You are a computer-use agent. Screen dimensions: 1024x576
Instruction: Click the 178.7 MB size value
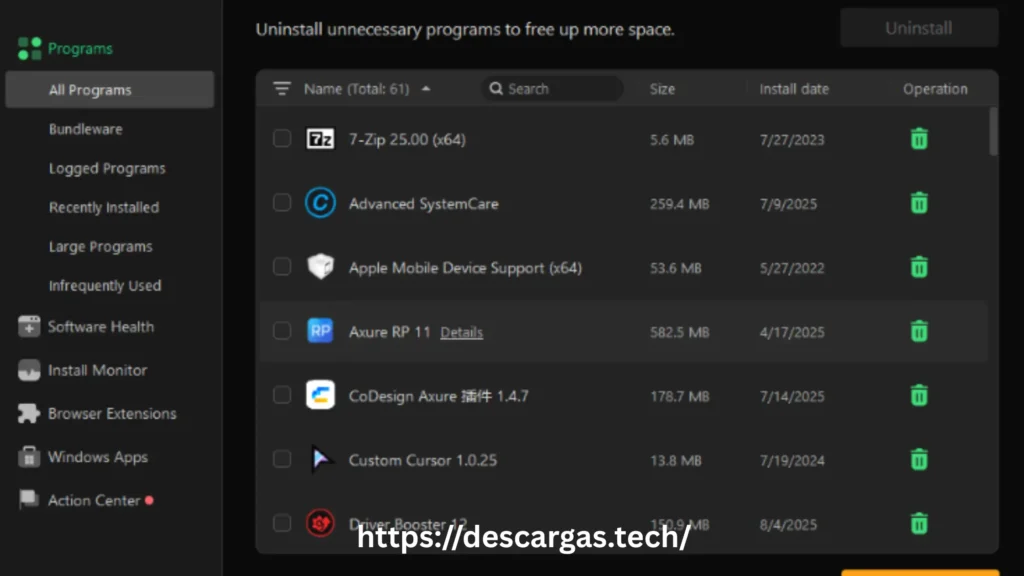[x=679, y=396]
